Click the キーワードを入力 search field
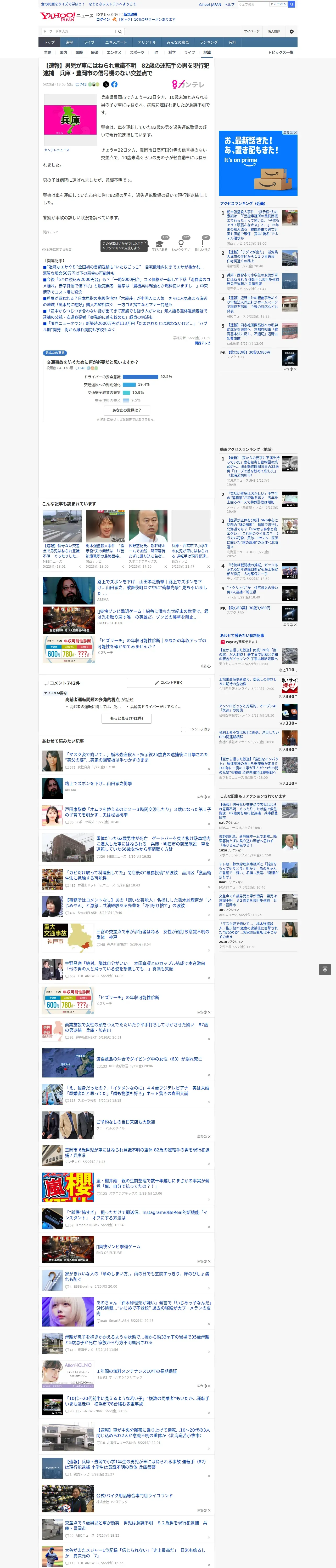This screenshot has width=336, height=1568. coord(79,32)
